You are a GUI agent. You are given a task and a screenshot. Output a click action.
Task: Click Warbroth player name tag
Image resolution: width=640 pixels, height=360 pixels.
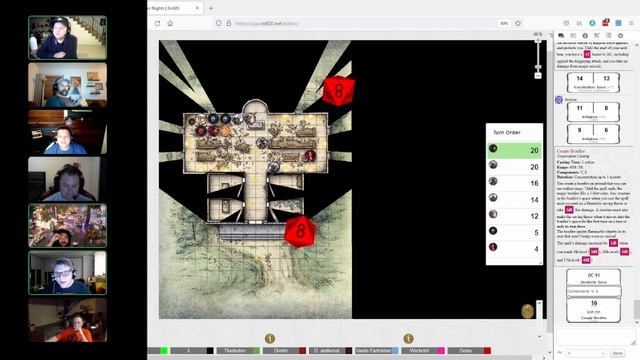pyautogui.click(x=420, y=351)
